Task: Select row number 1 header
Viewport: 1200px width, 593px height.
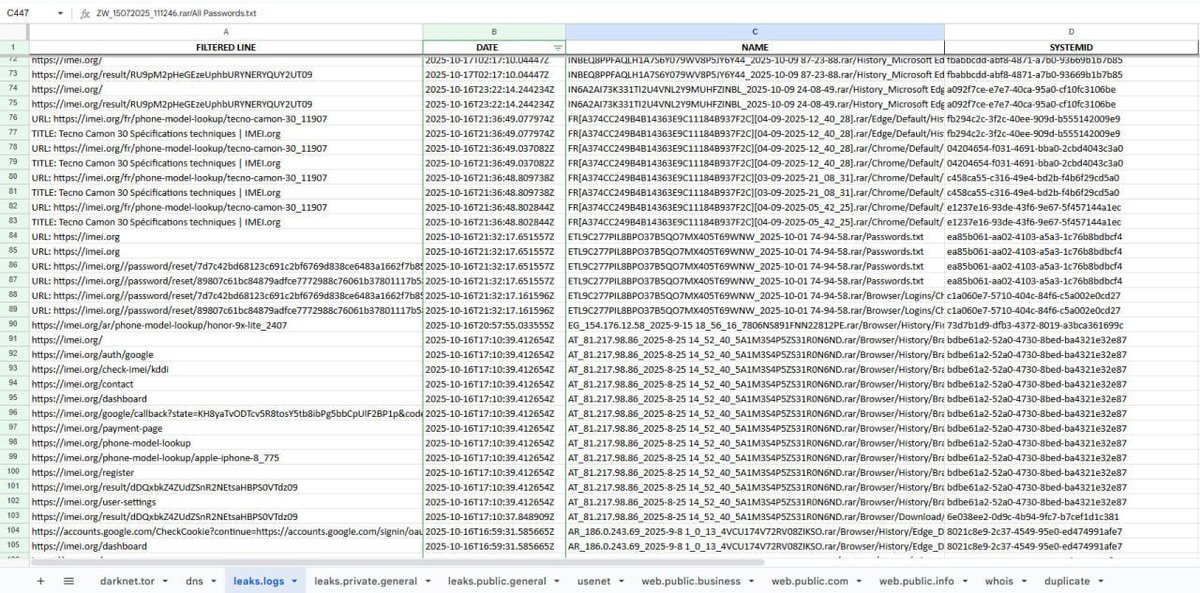Action: 14,47
